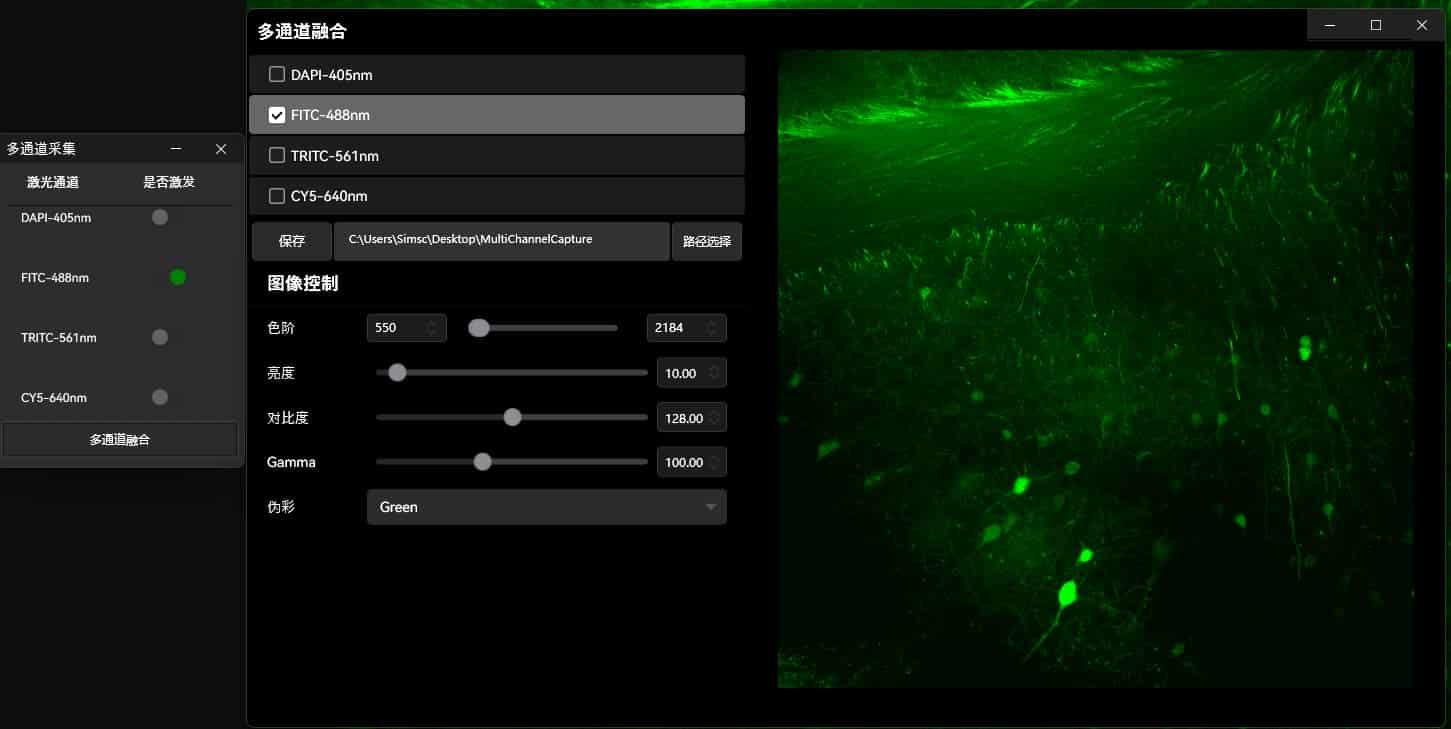The image size is (1451, 729).
Task: Click the 保存 save button
Action: (291, 241)
